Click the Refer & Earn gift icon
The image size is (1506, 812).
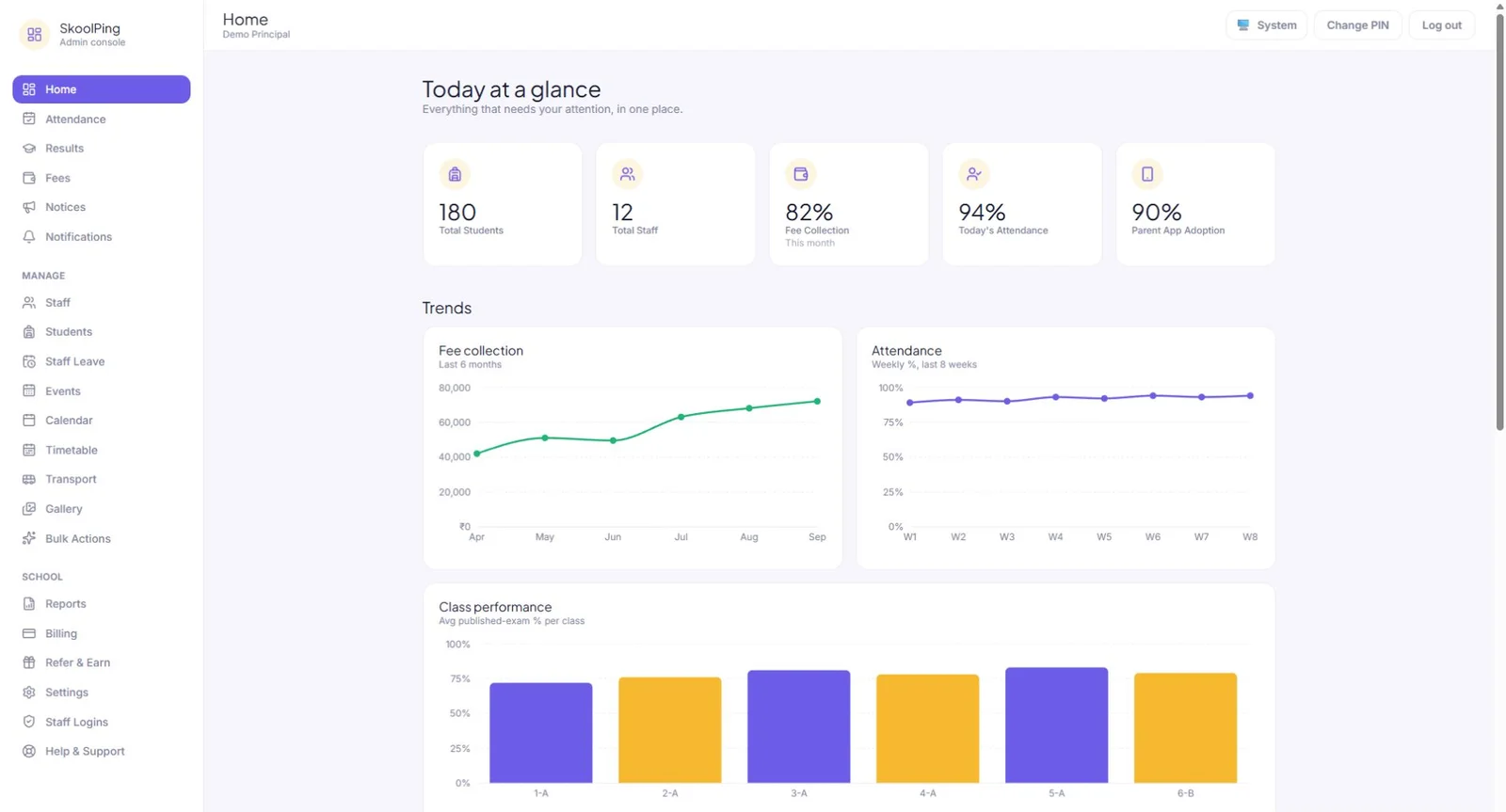pos(29,662)
